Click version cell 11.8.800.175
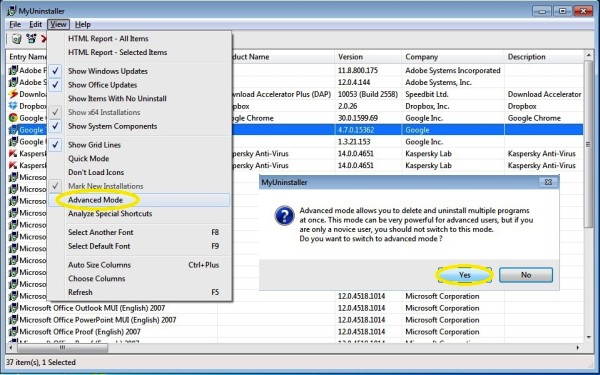The image size is (600, 375). click(357, 70)
